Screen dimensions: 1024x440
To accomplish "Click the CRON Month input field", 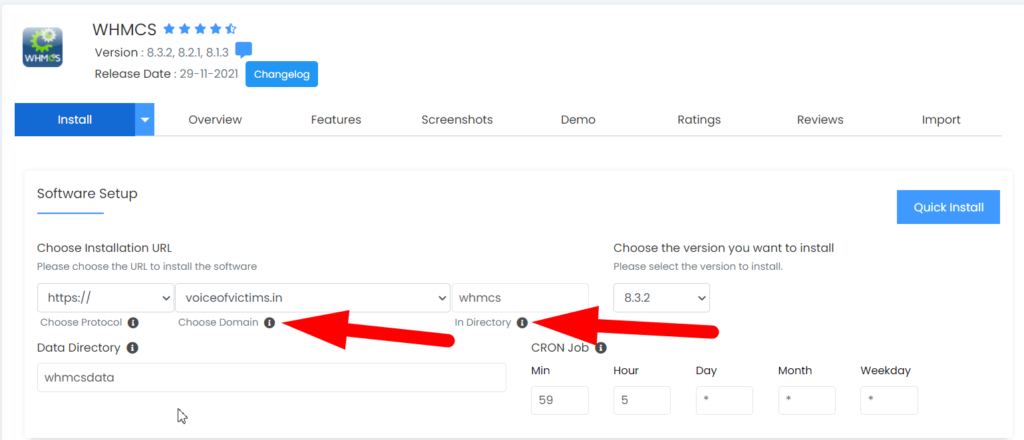I will click(807, 400).
